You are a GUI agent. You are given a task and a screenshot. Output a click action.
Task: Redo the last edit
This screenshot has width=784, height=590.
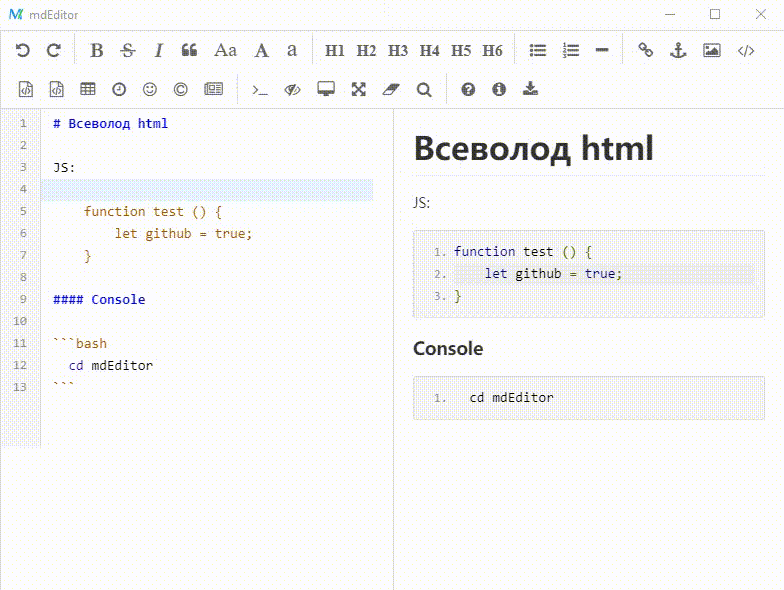pyautogui.click(x=54, y=50)
